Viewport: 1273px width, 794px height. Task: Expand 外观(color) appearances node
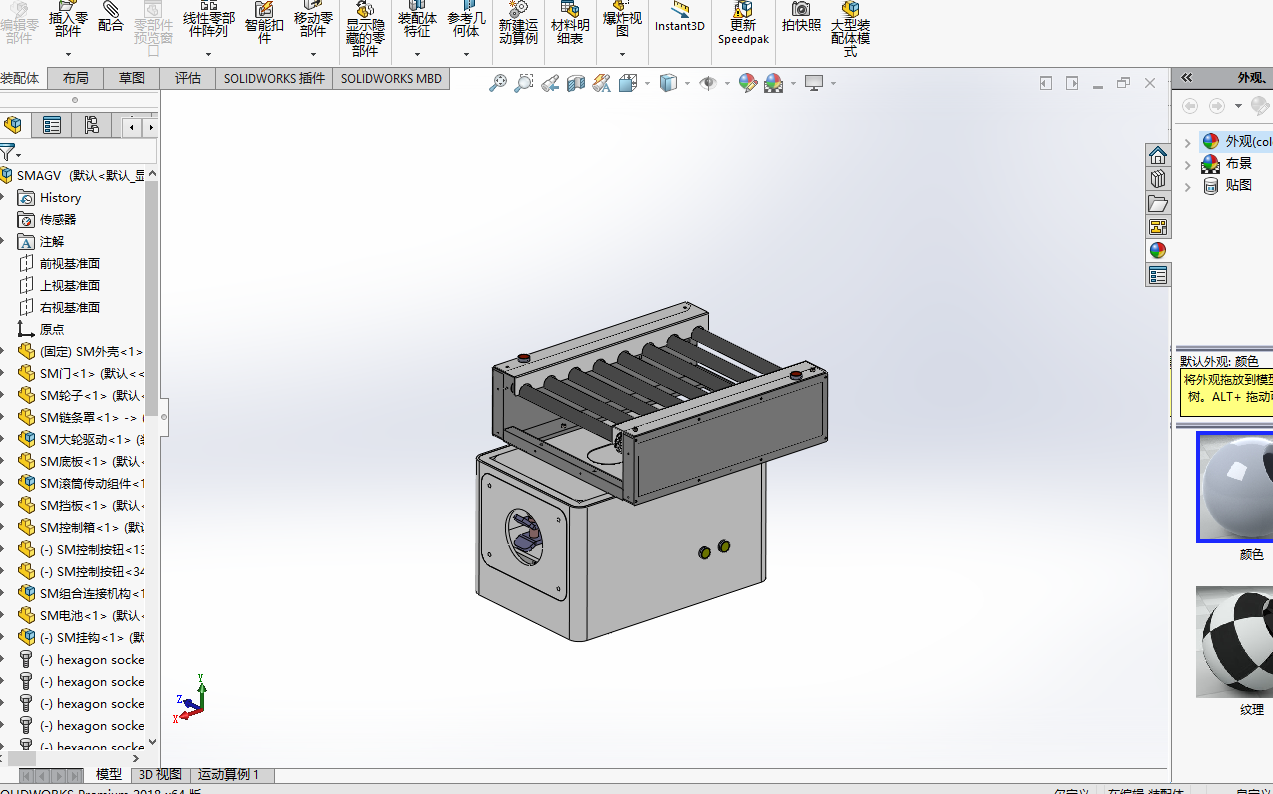[1187, 142]
